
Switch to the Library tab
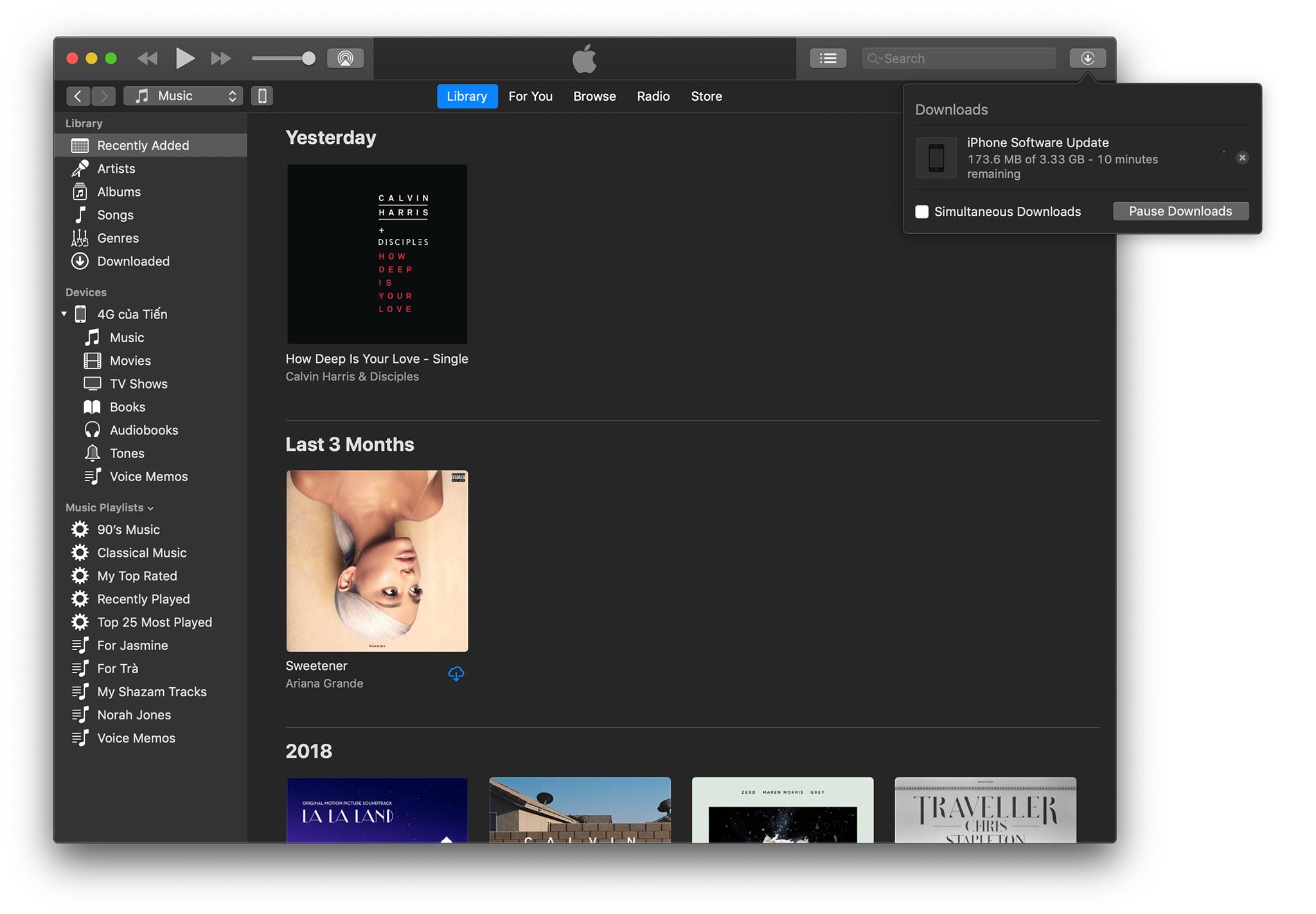pos(467,96)
